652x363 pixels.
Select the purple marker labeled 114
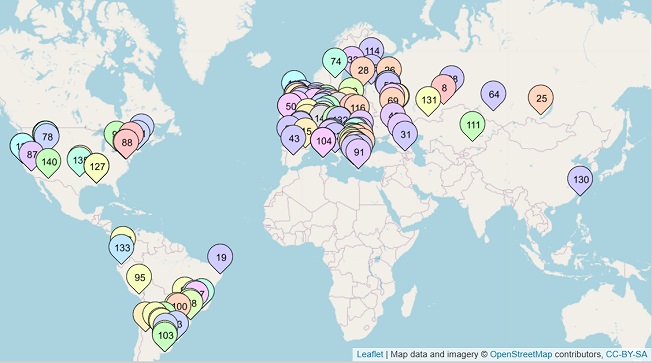pyautogui.click(x=371, y=51)
